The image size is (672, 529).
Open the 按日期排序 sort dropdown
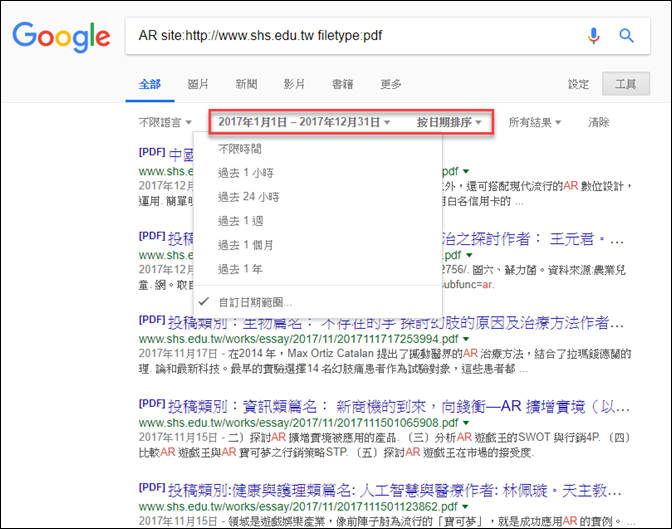(x=449, y=122)
